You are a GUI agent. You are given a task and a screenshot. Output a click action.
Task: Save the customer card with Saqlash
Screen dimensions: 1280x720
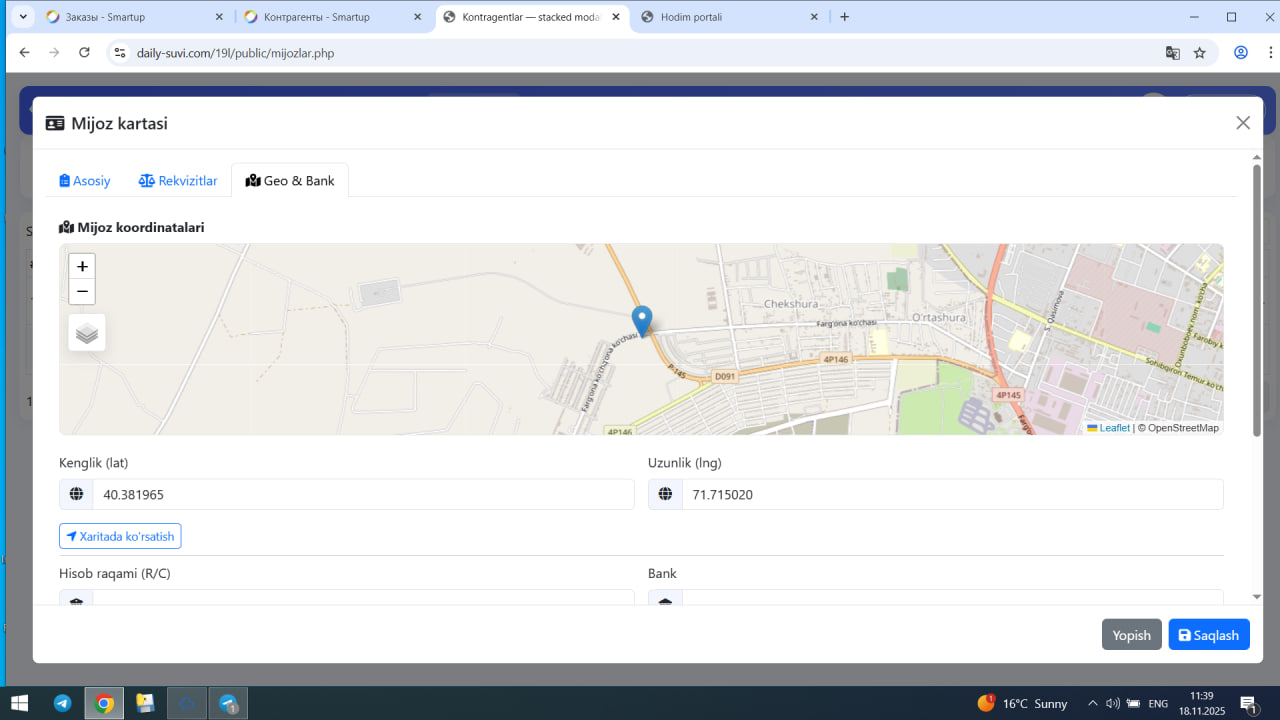[x=1209, y=635]
